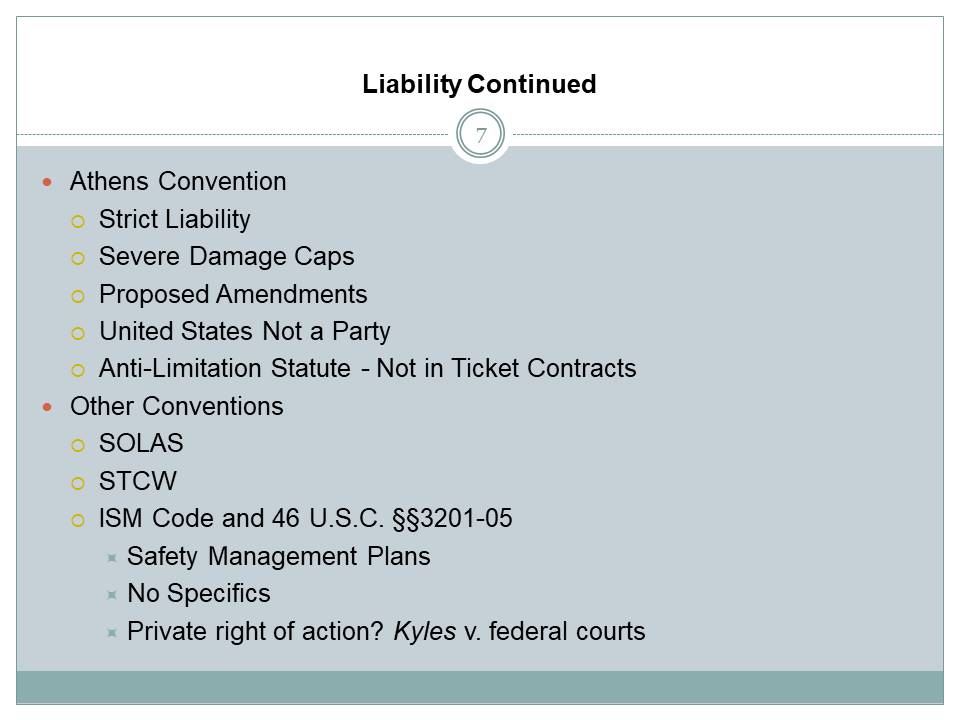Click the slide number 7 circle

point(481,136)
